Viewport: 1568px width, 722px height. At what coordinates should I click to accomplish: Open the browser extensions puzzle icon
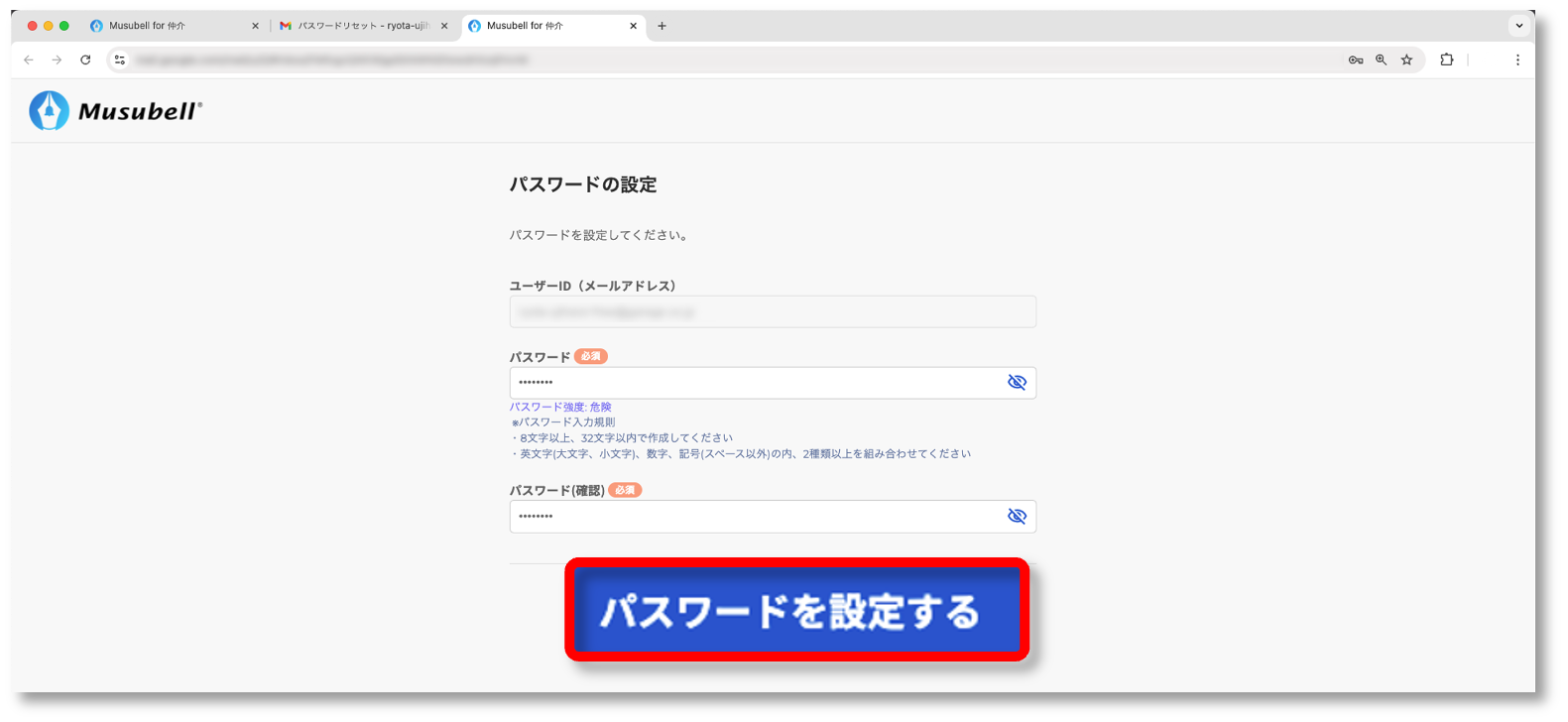click(1447, 60)
